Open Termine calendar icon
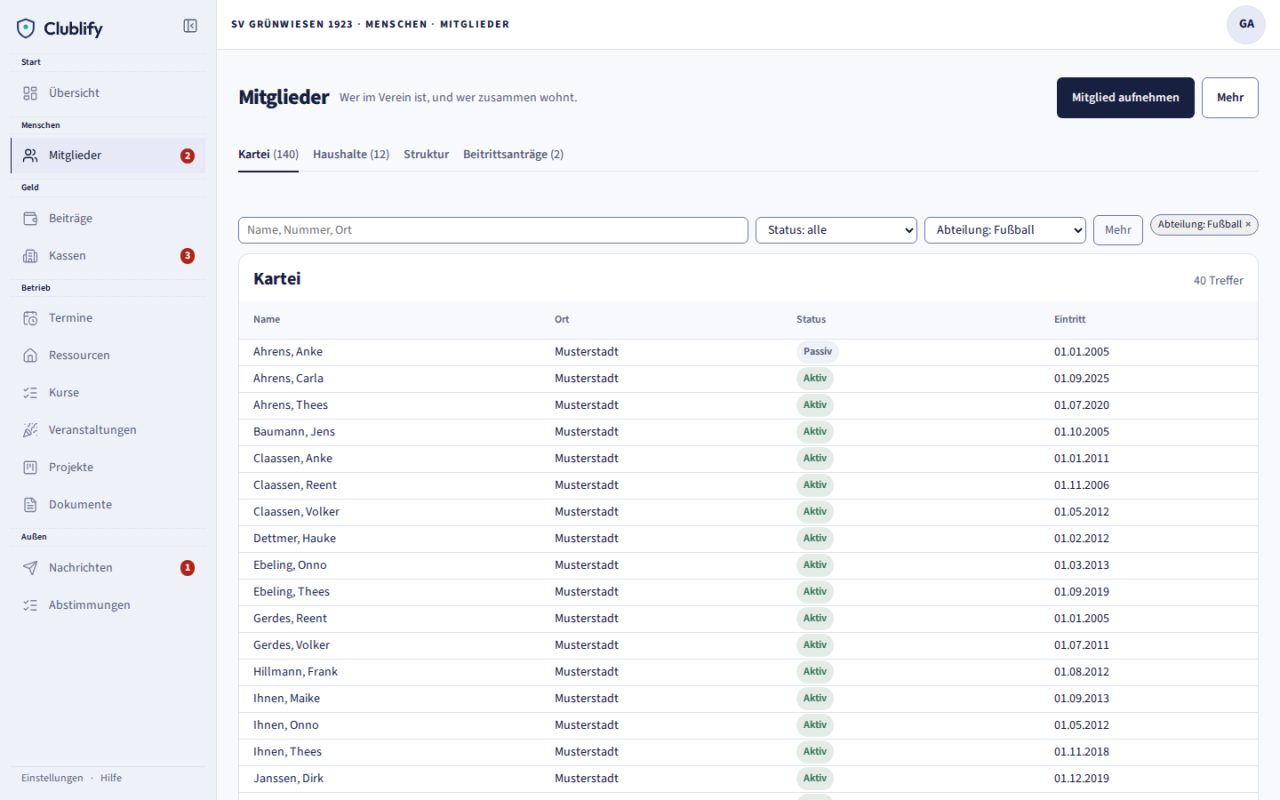 pos(30,318)
